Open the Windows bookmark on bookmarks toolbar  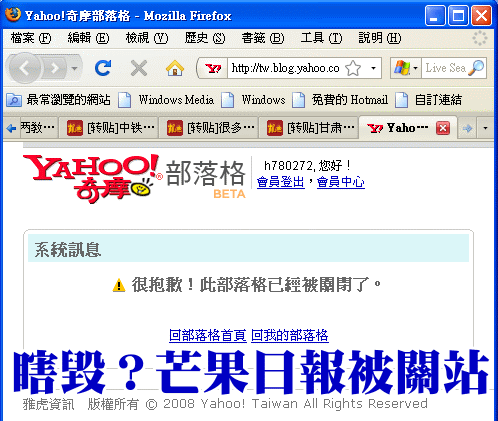[253, 100]
